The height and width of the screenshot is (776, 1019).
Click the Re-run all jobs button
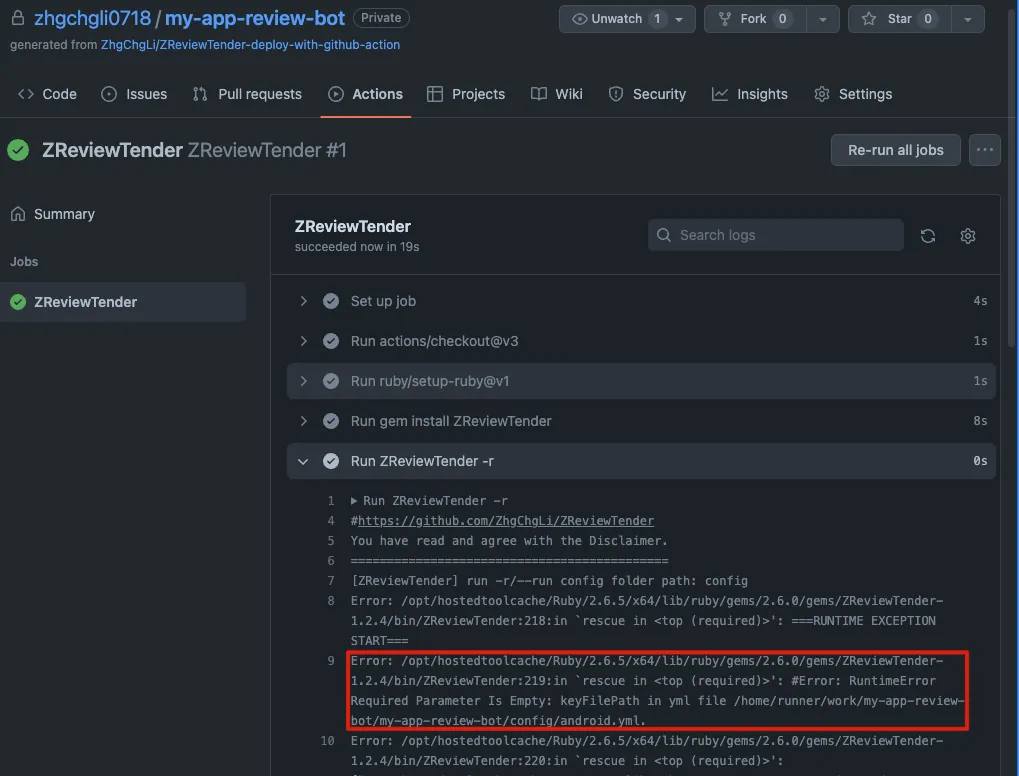click(x=895, y=150)
